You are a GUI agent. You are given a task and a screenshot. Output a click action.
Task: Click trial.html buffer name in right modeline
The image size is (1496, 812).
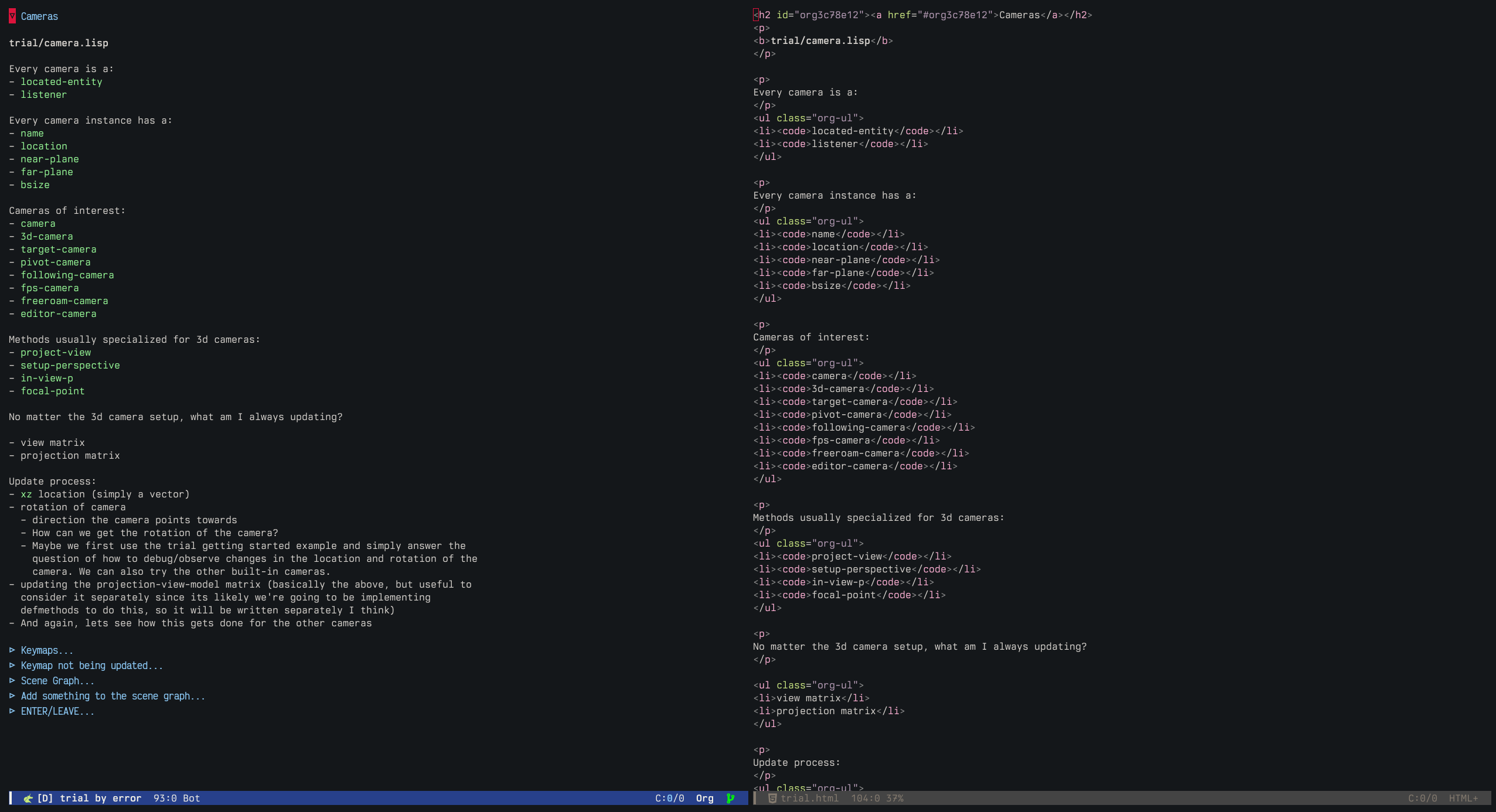pyautogui.click(x=809, y=798)
